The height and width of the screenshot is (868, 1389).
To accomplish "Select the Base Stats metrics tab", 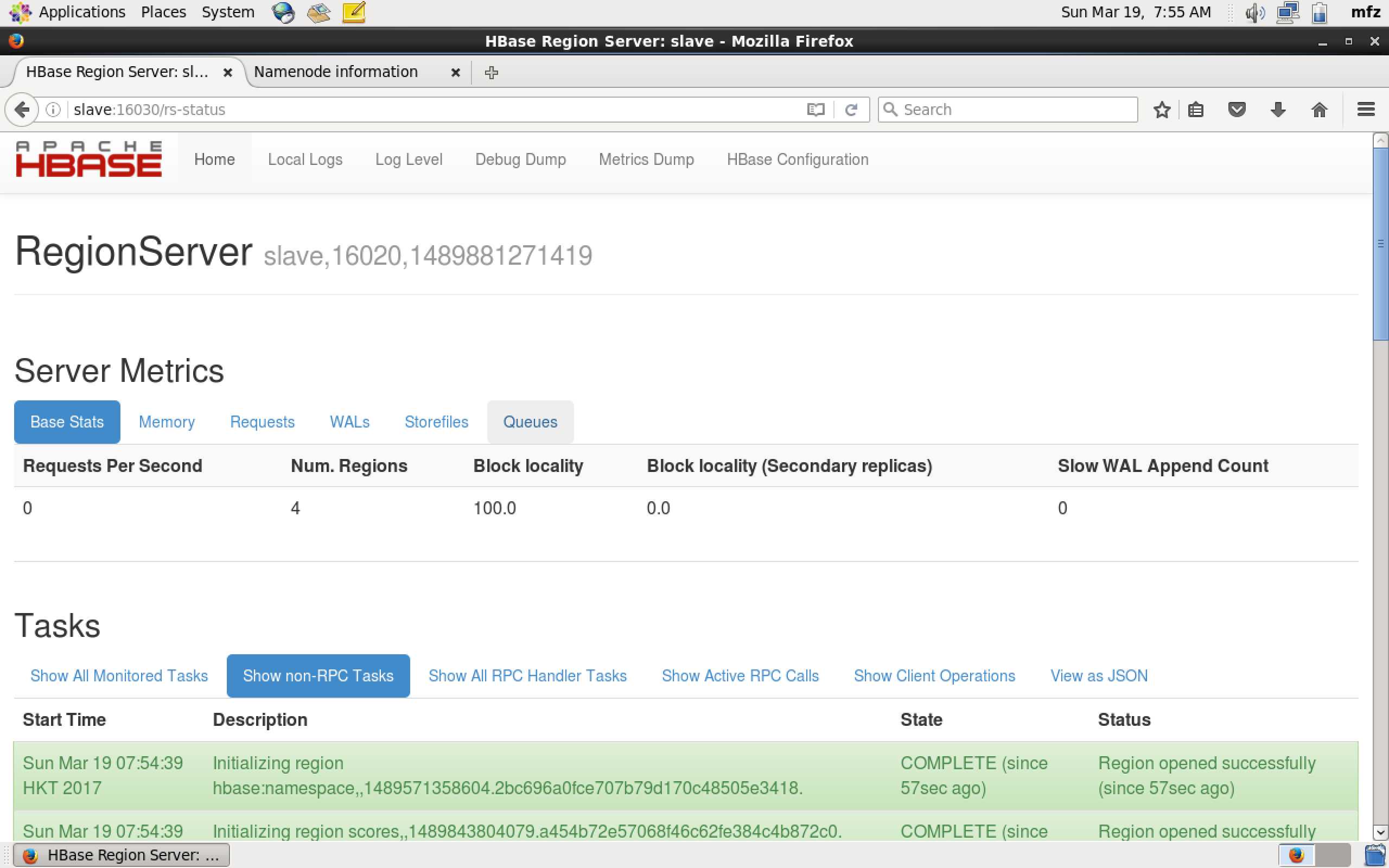I will tap(67, 422).
